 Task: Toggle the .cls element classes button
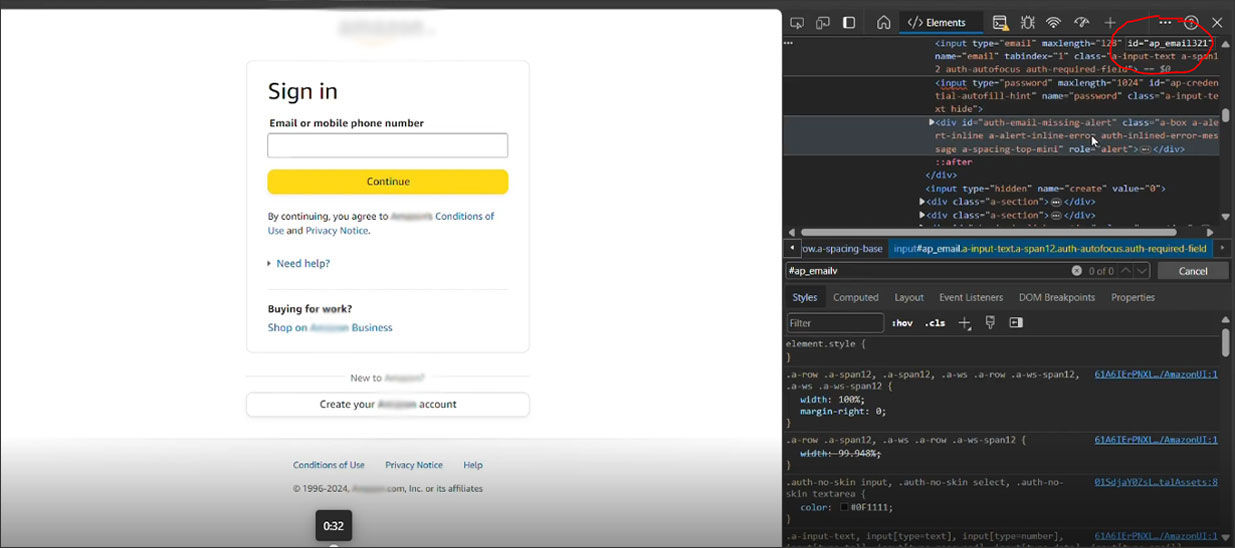click(x=935, y=323)
